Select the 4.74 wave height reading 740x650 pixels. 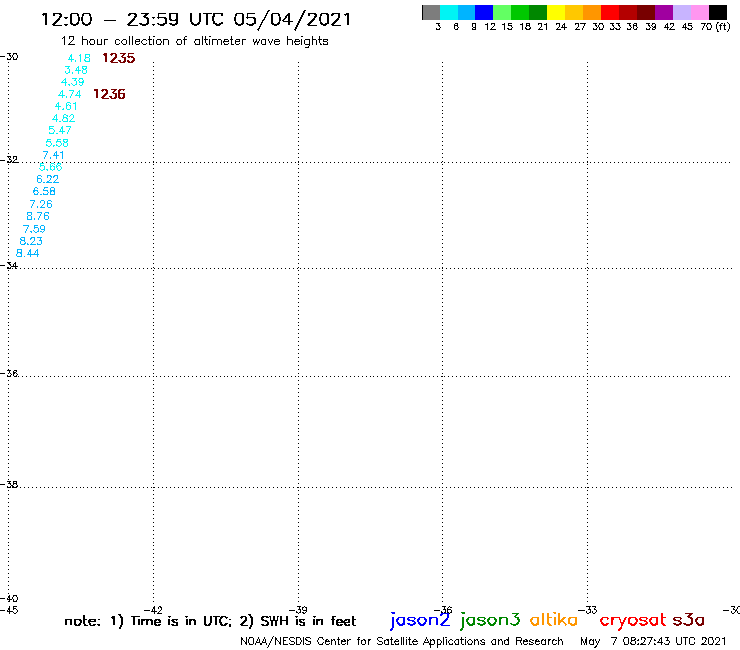(69, 94)
